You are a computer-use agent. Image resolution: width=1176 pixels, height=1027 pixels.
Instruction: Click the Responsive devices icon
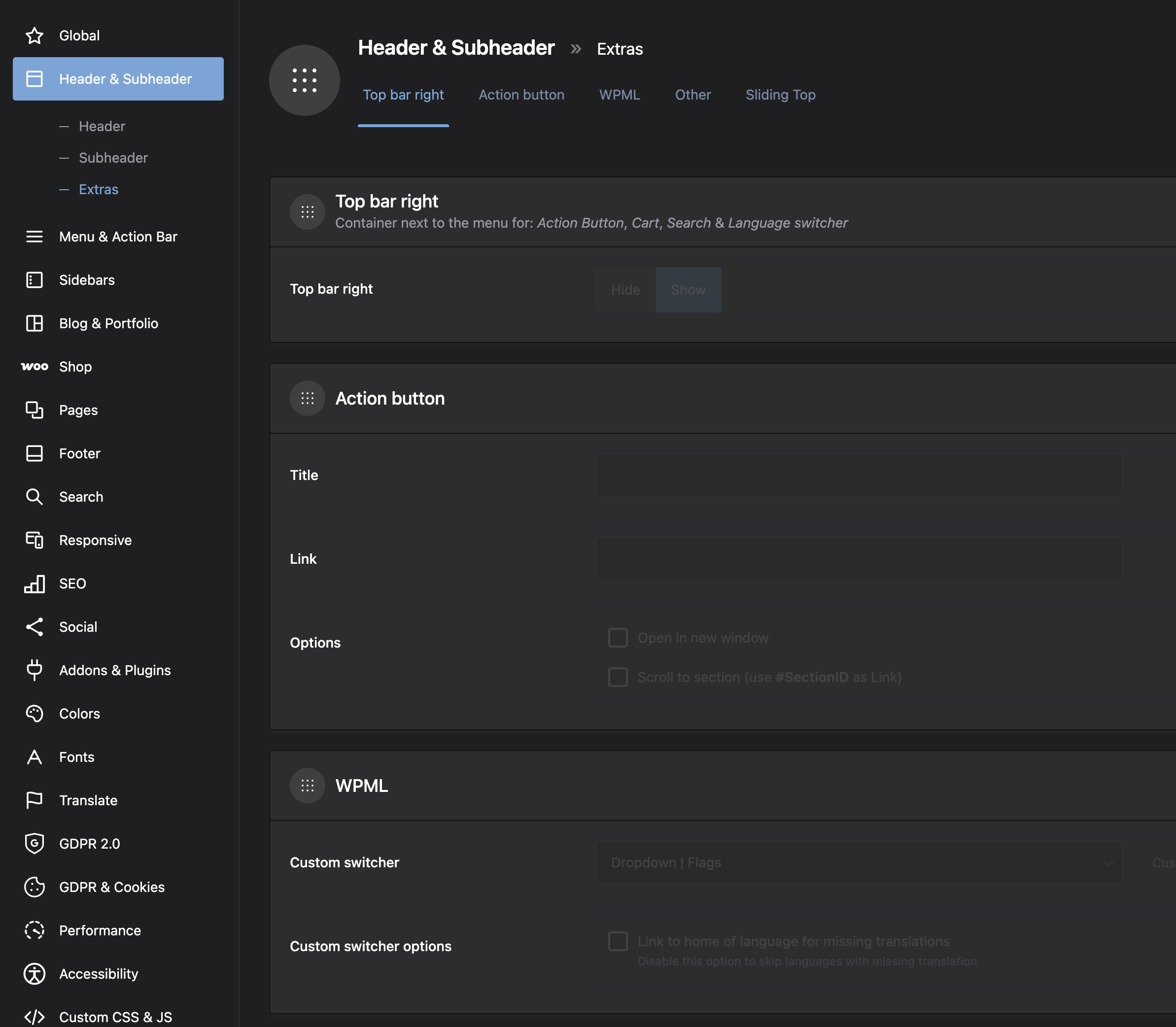tap(35, 540)
